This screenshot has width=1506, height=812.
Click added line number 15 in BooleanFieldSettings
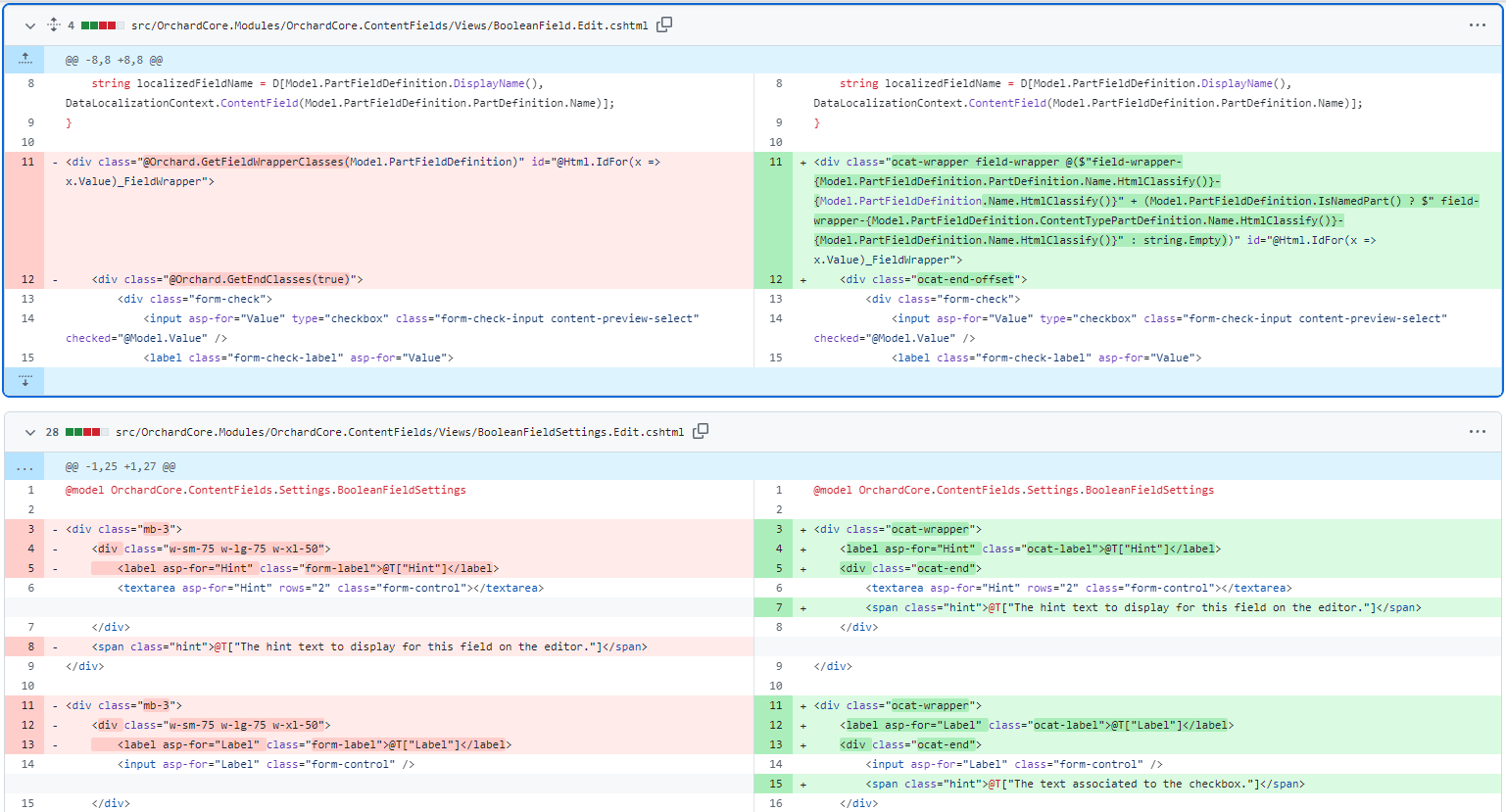tap(773, 784)
